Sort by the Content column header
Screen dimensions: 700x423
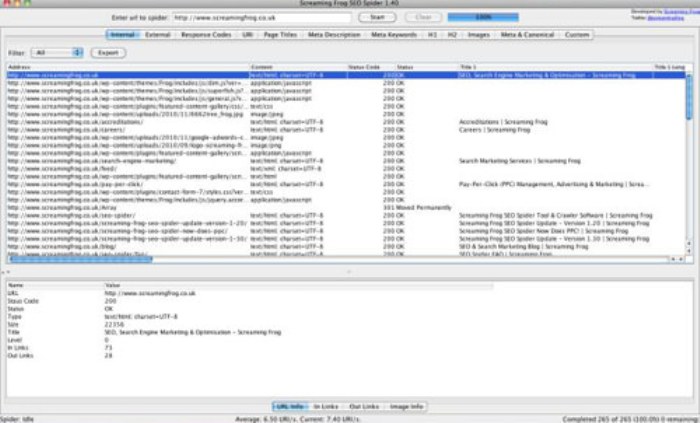pyautogui.click(x=298, y=67)
